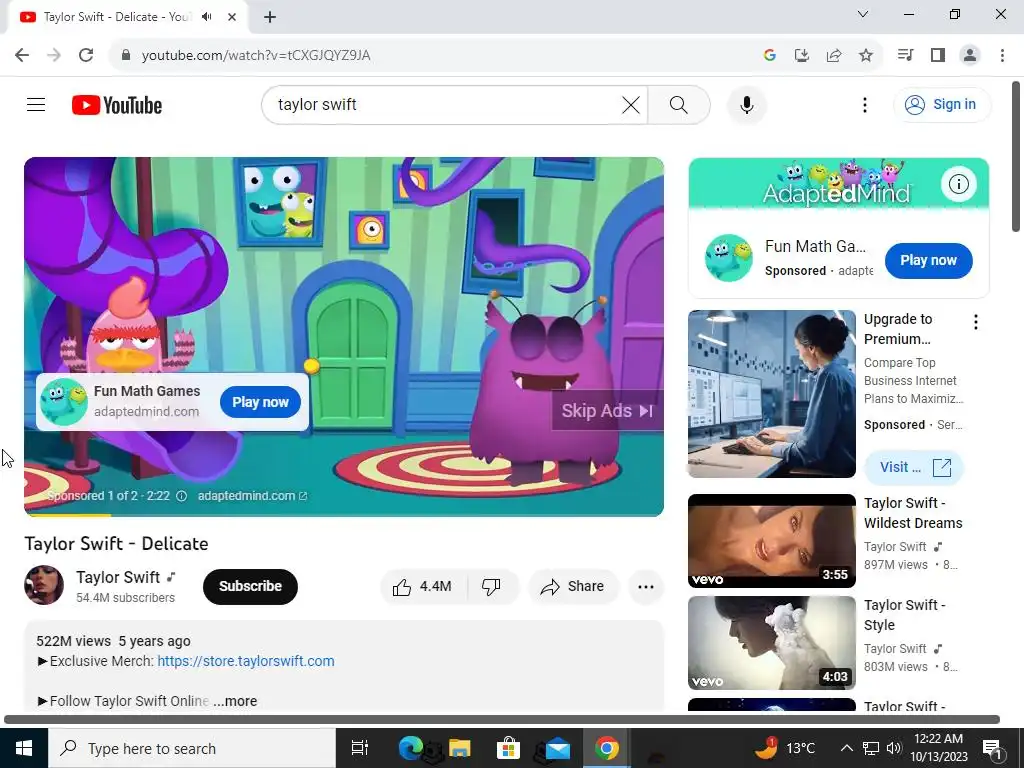The width and height of the screenshot is (1024, 768).
Task: Expand description with ...more
Action: tap(235, 701)
